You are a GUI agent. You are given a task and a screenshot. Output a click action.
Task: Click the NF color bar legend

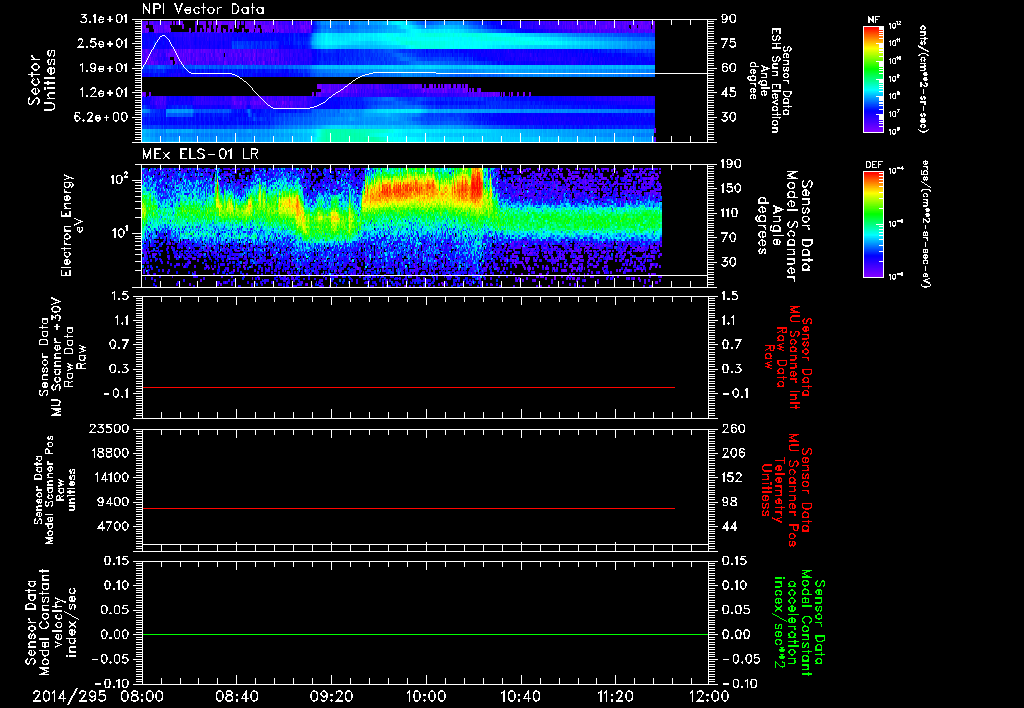pyautogui.click(x=873, y=79)
